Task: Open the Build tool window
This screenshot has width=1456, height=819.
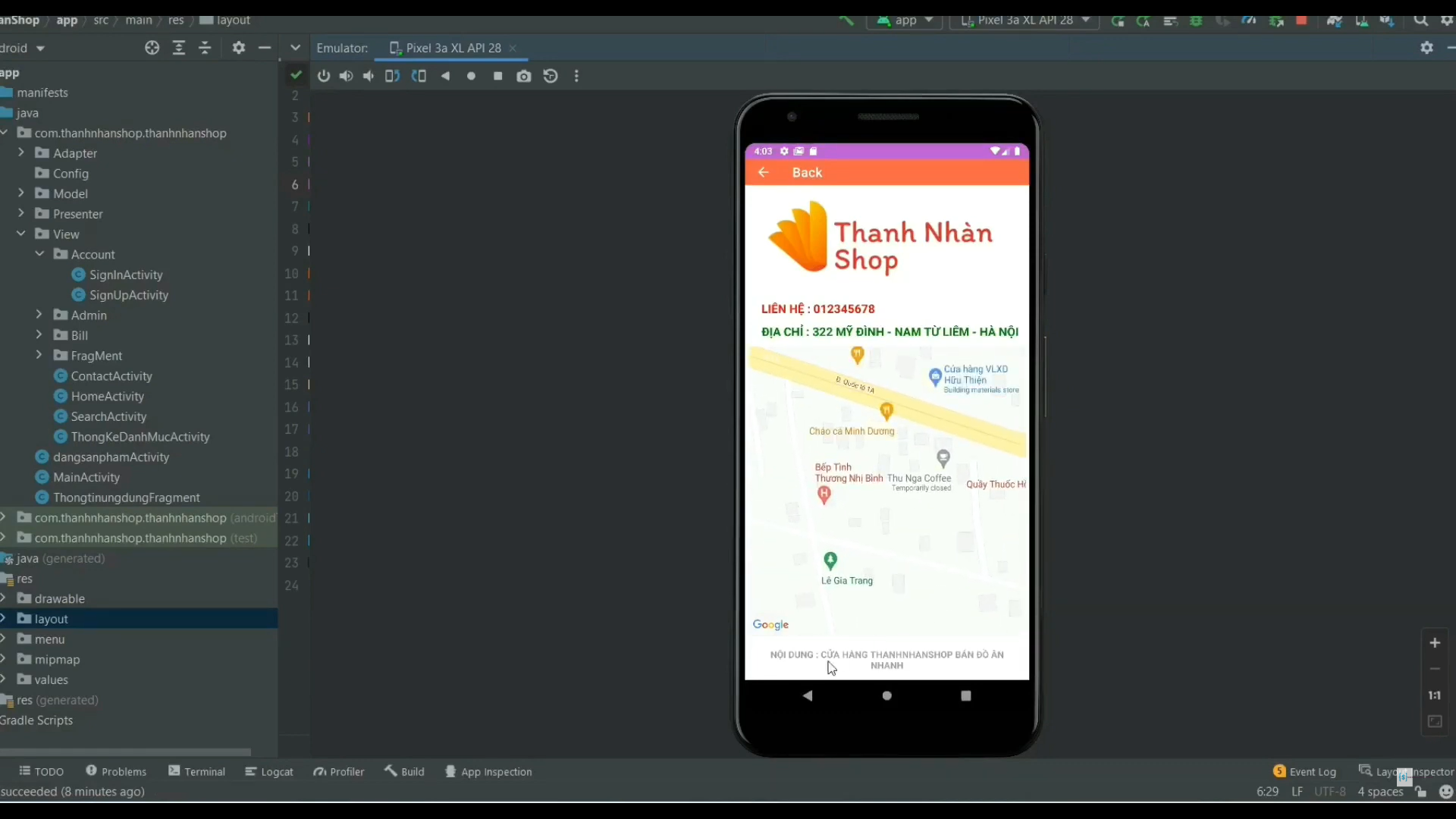Action: (x=404, y=771)
